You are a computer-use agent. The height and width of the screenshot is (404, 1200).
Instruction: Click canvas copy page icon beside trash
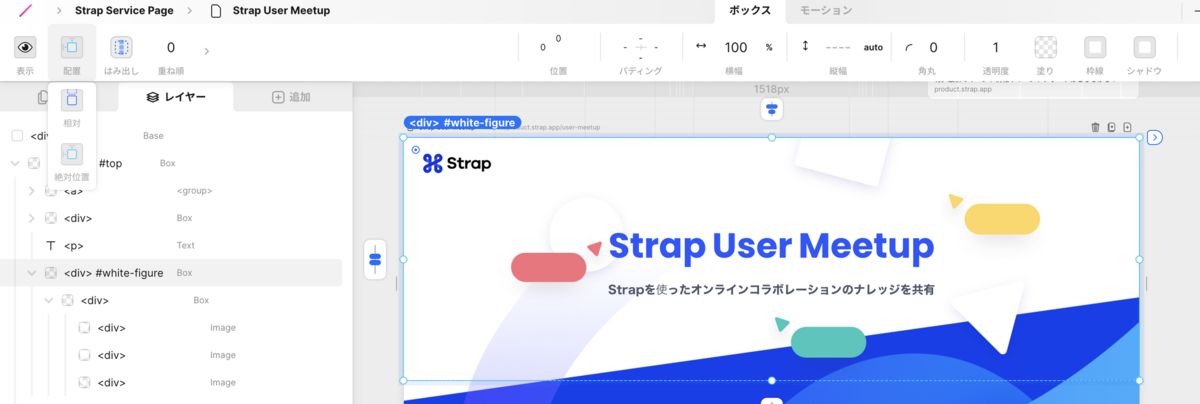[1111, 127]
